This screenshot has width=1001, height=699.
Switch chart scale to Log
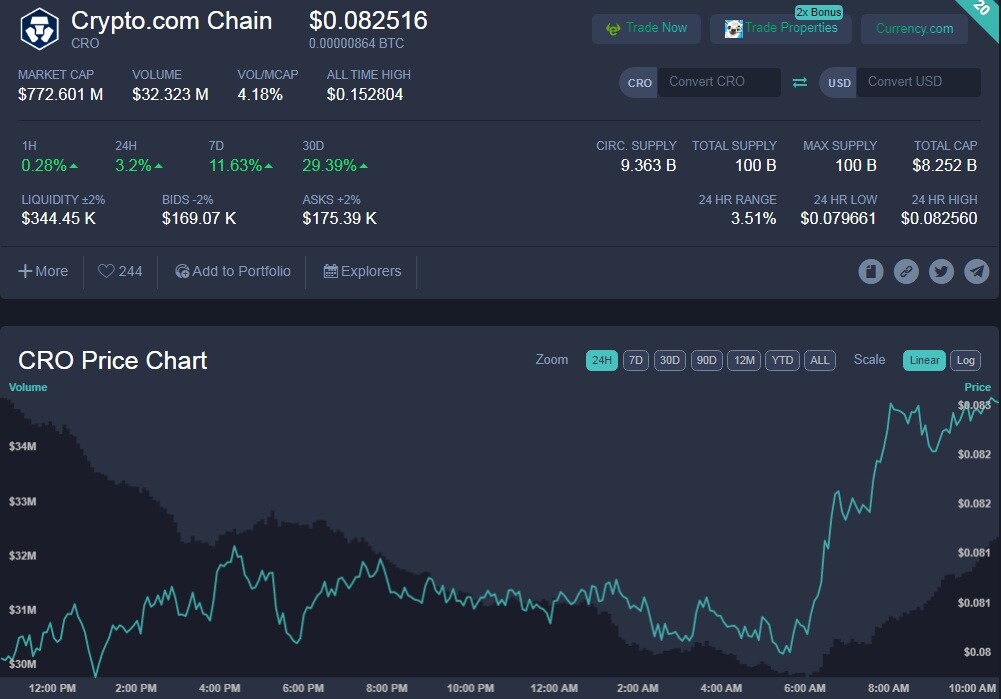click(965, 360)
